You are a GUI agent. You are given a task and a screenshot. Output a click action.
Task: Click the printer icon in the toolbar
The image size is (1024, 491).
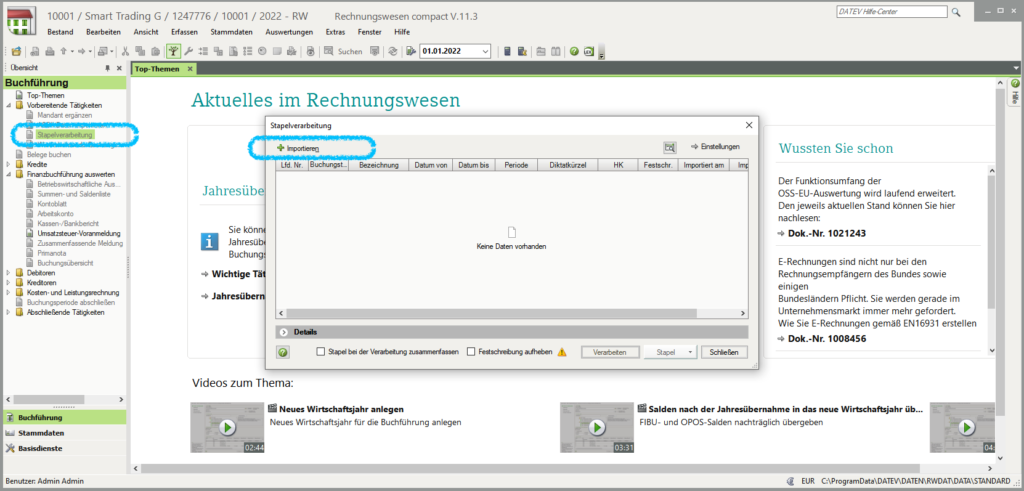[x=50, y=51]
